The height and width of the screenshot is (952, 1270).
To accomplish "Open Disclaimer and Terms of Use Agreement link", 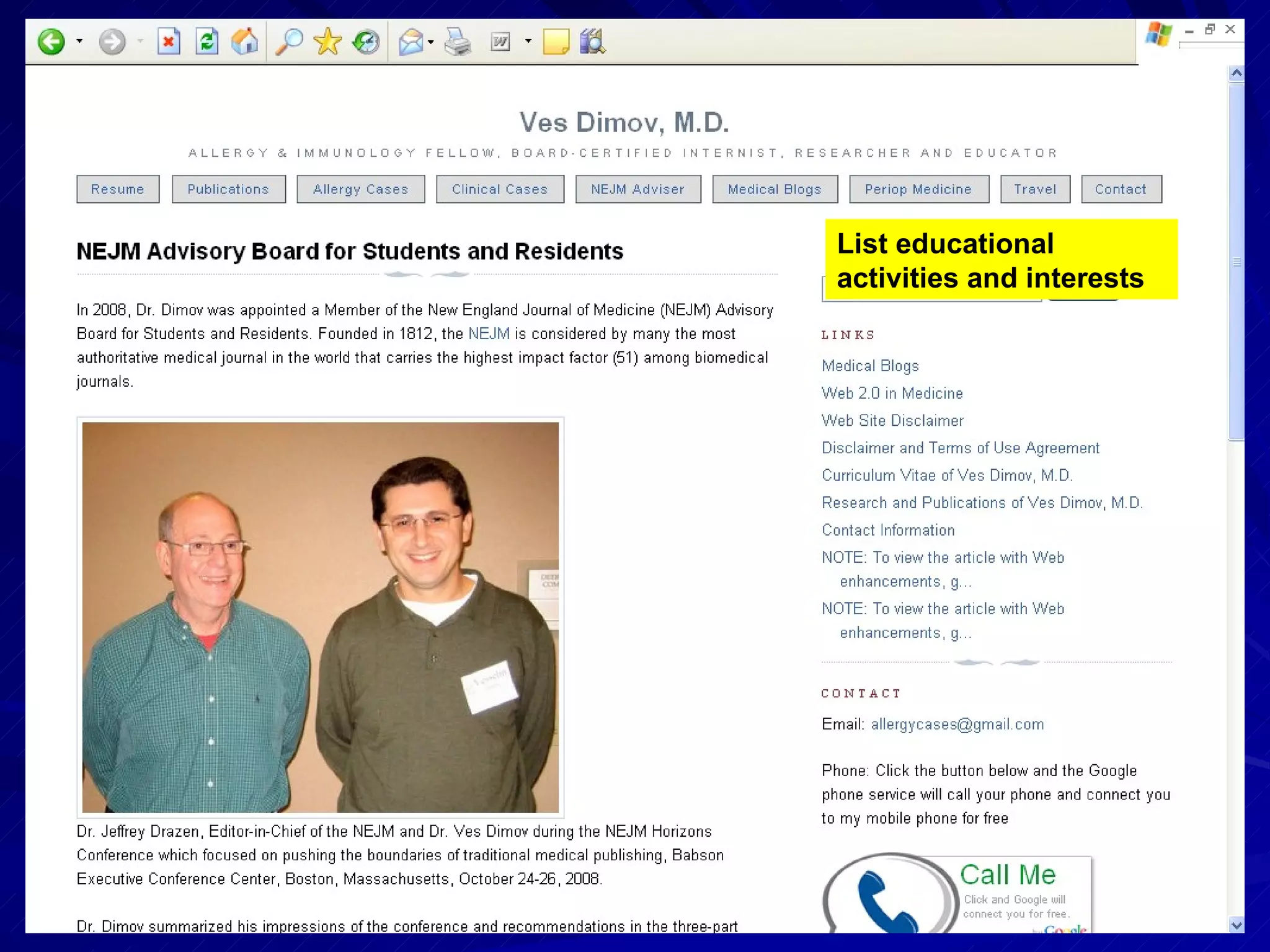I will pos(961,447).
